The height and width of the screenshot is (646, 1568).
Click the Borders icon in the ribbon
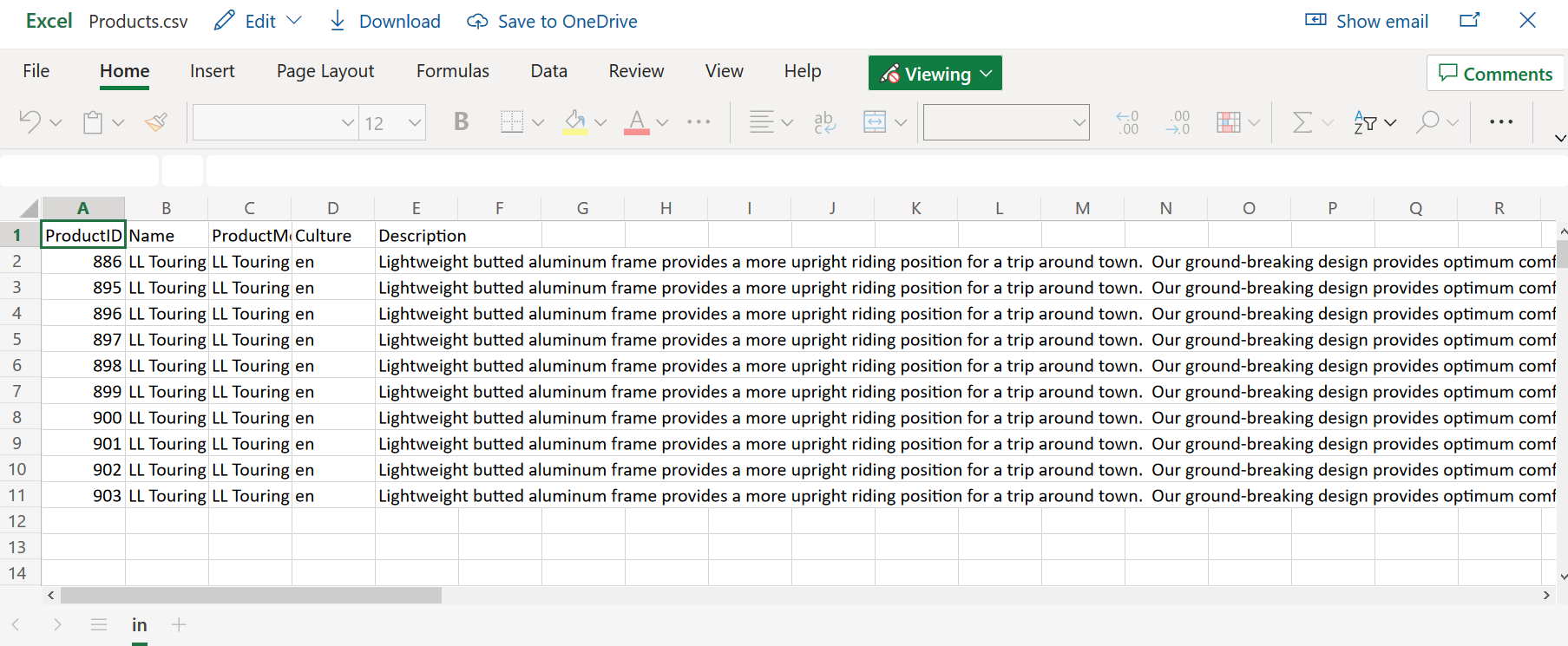click(x=512, y=122)
